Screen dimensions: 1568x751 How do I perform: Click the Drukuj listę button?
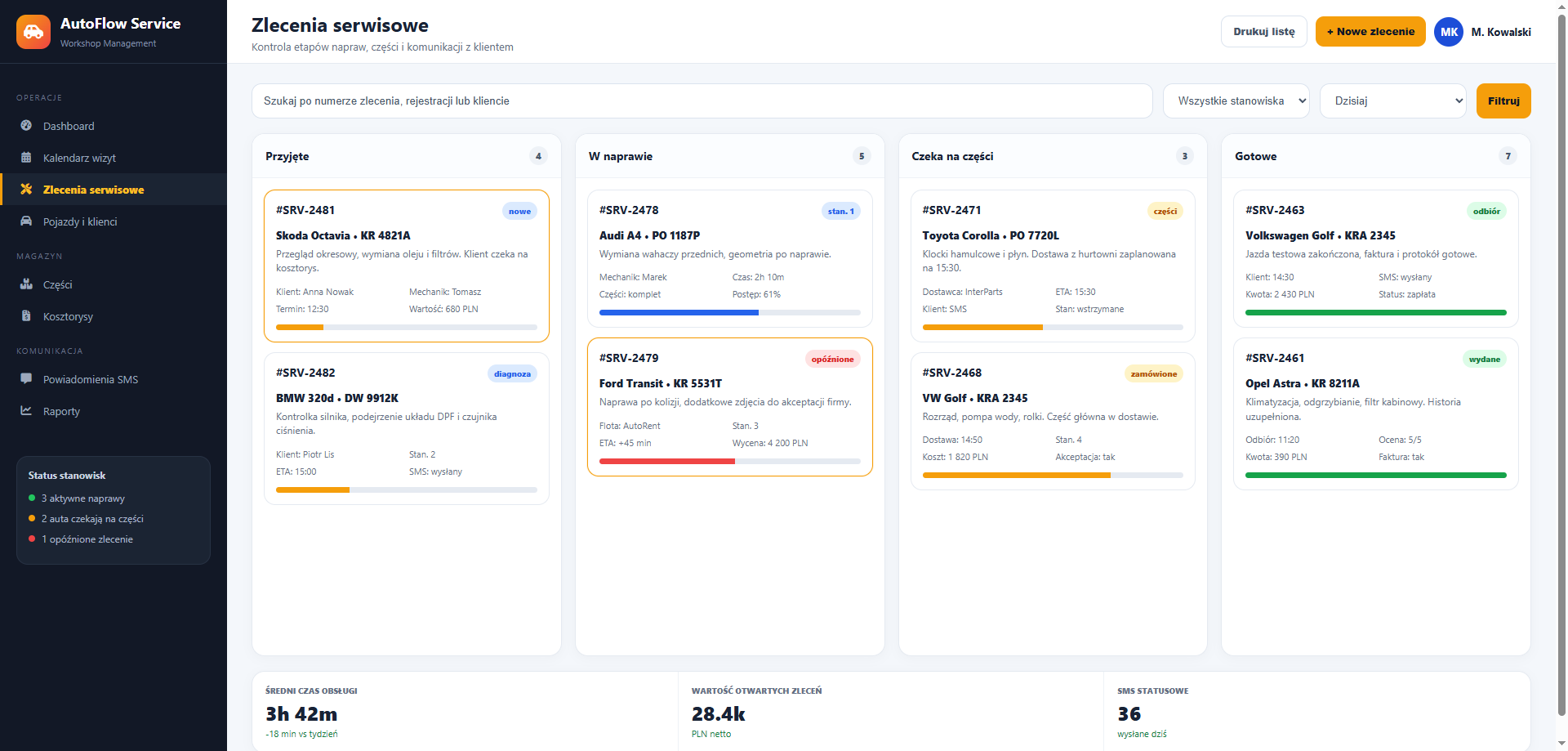click(1264, 32)
